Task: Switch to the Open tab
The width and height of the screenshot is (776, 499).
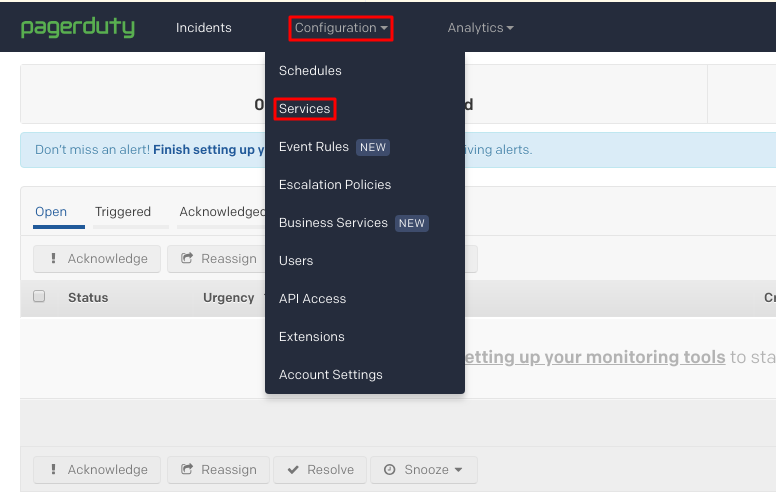Action: [51, 212]
